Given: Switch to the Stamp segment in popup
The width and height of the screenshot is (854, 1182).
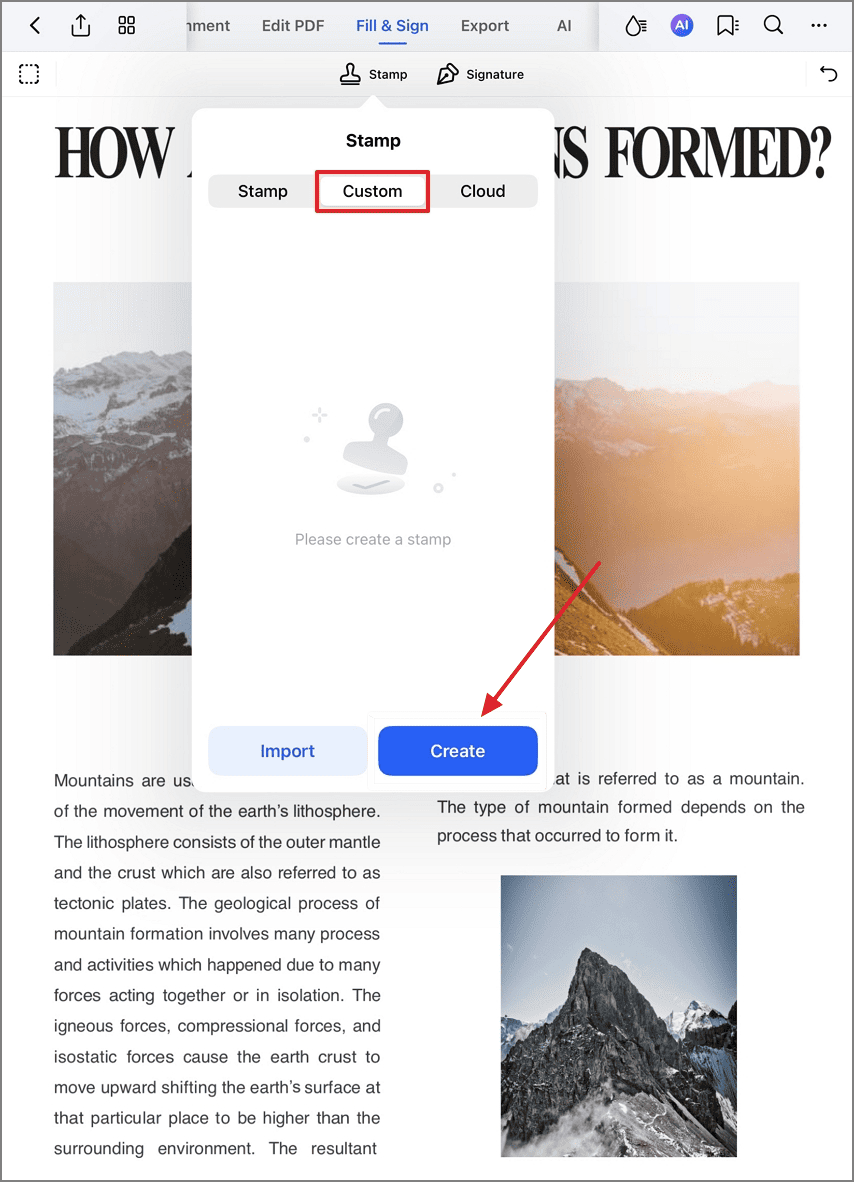Looking at the screenshot, I should pos(263,191).
